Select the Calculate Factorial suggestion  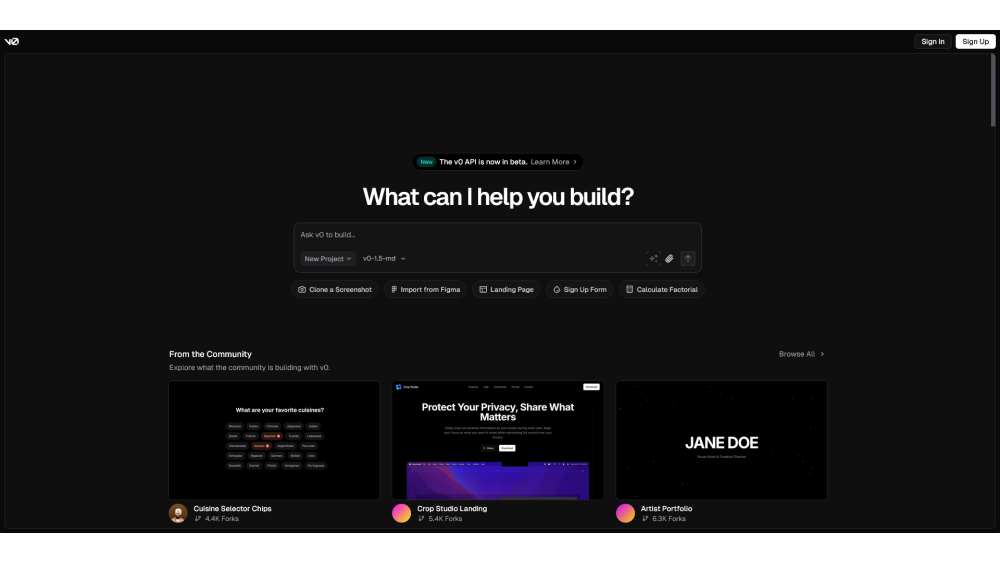pyautogui.click(x=661, y=289)
